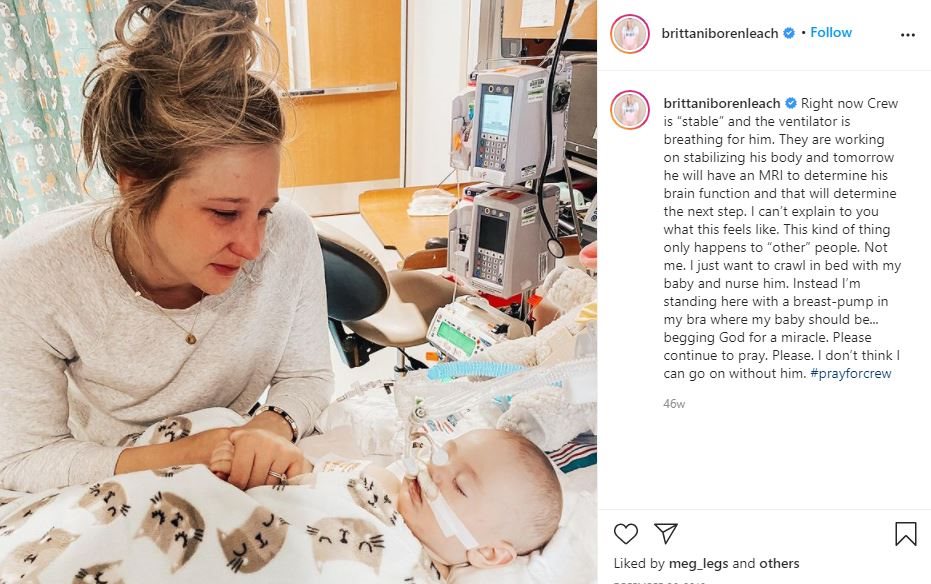
Task: Open the #prayforcrew hashtag
Action: [850, 373]
